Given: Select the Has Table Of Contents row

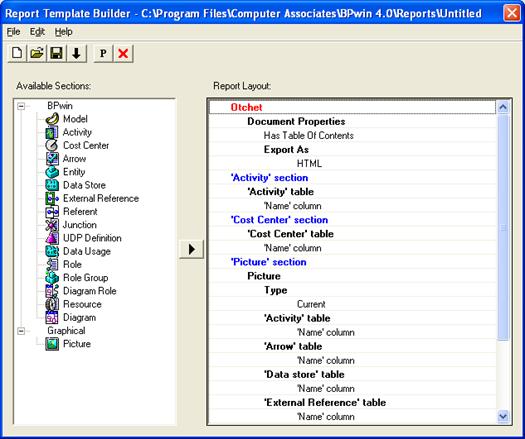Looking at the screenshot, I should (352, 136).
